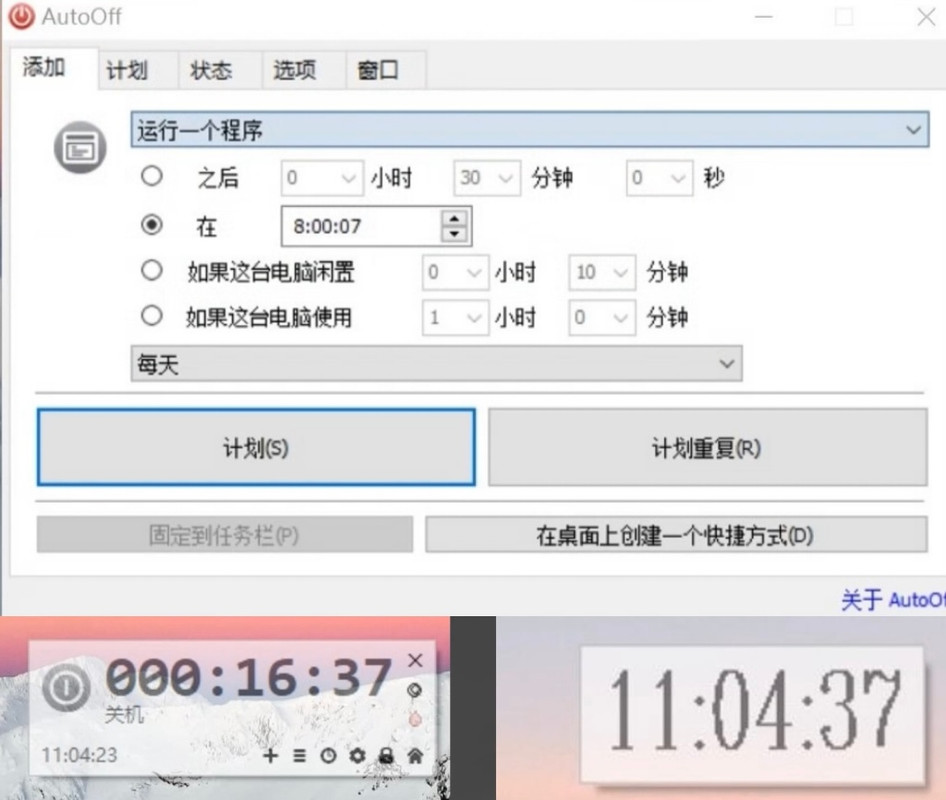Decrease the time with the down spinner arrow
Image resolution: width=946 pixels, height=800 pixels.
[454, 234]
